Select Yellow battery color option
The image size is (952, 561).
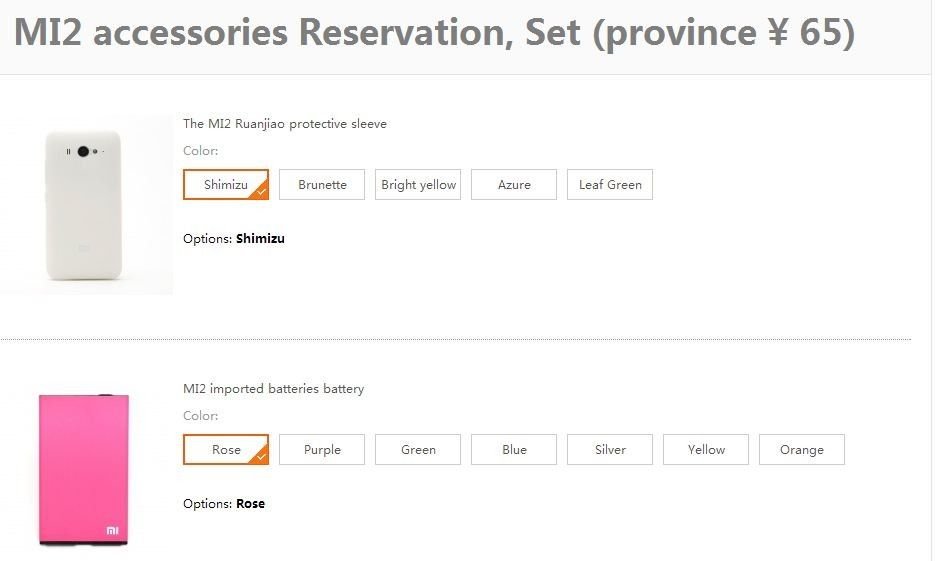point(706,449)
